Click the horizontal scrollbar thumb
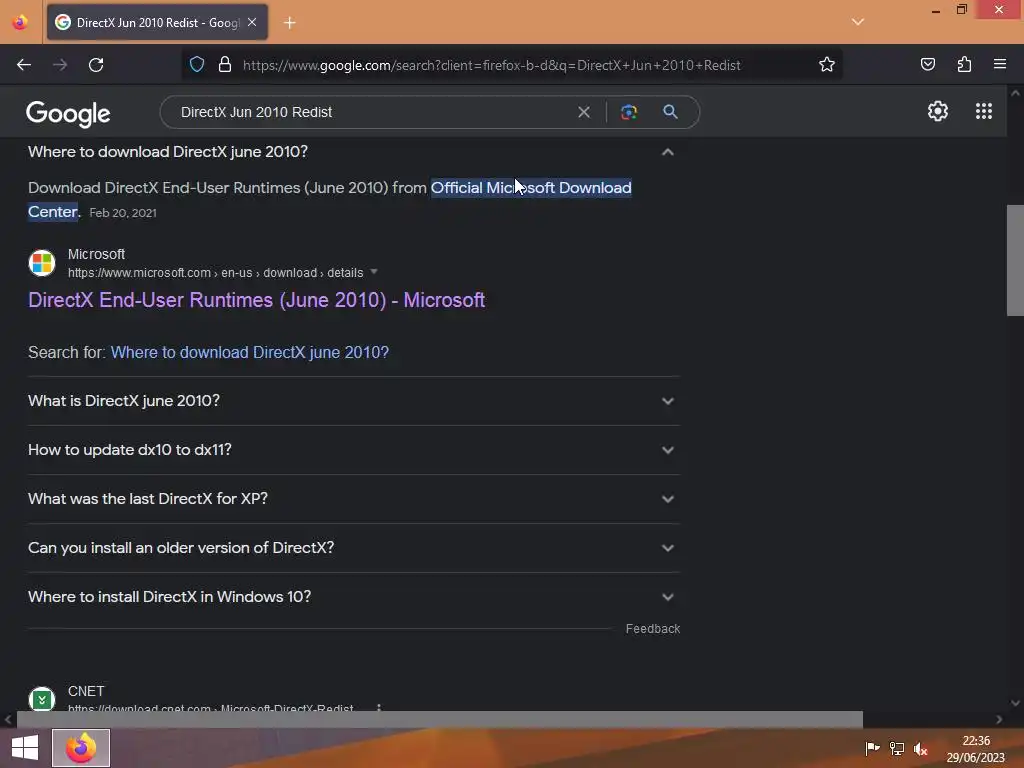This screenshot has height=768, width=1024. point(440,719)
